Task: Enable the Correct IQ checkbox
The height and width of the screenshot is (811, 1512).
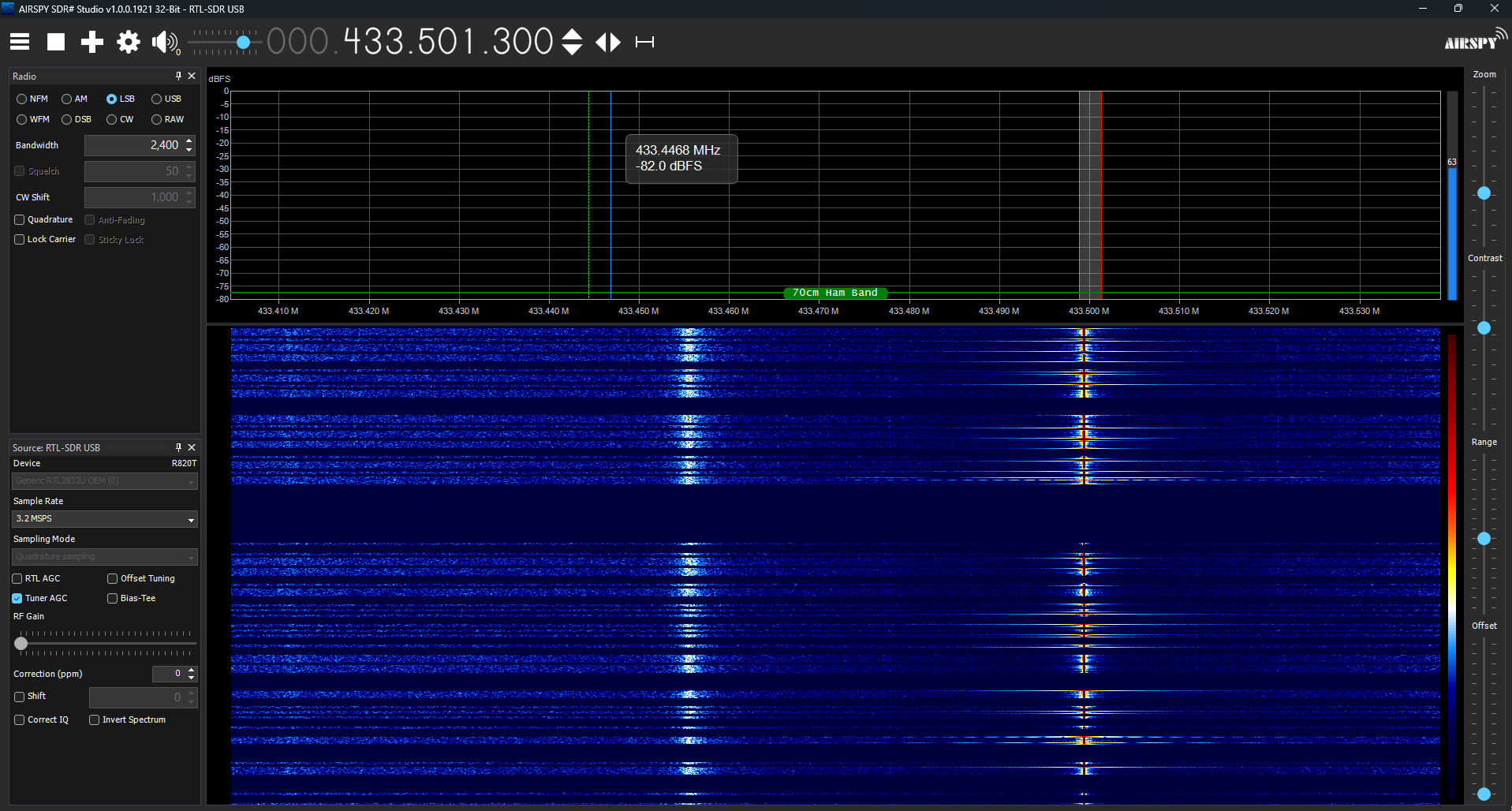Action: (x=20, y=720)
